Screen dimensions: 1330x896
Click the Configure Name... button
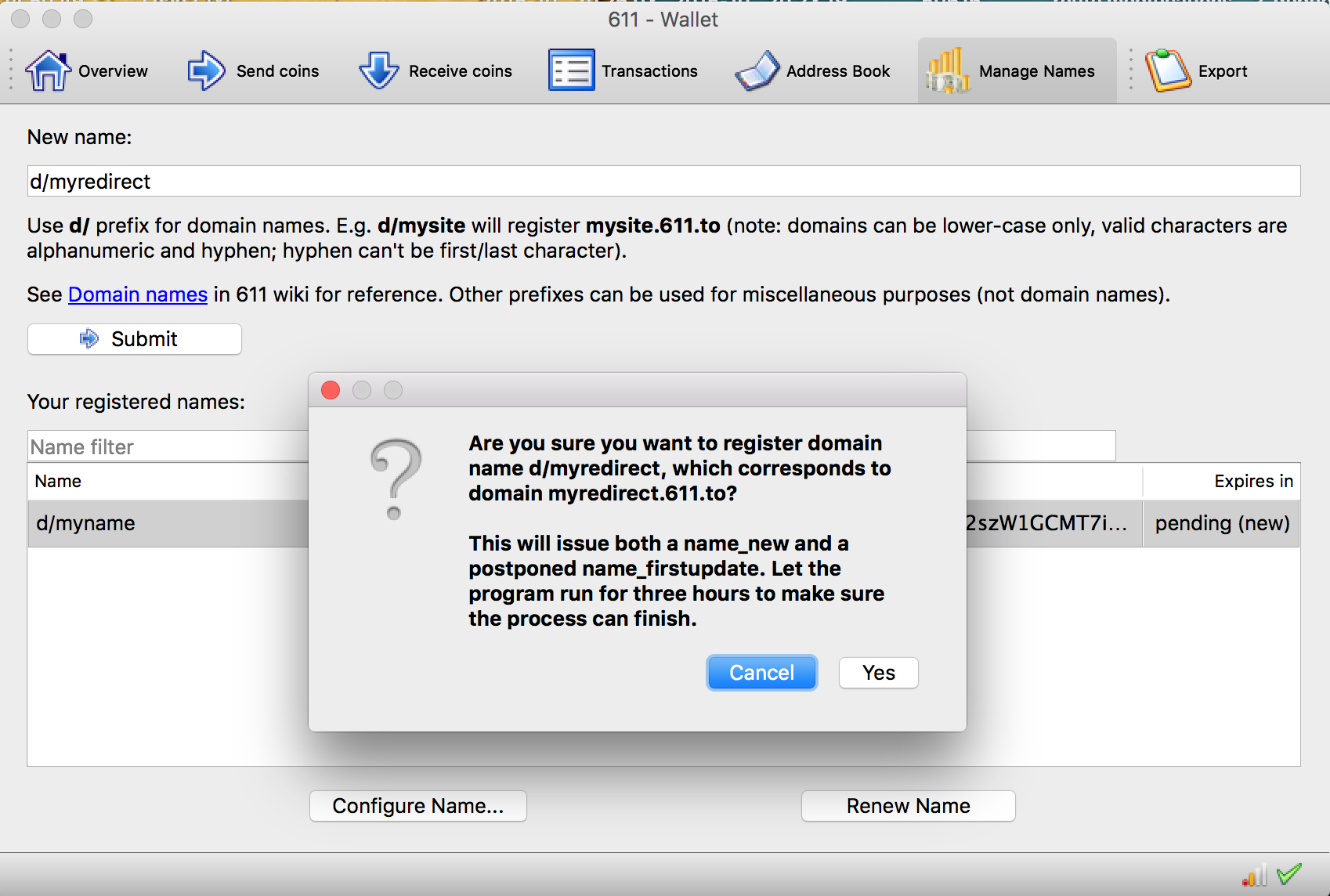417,806
